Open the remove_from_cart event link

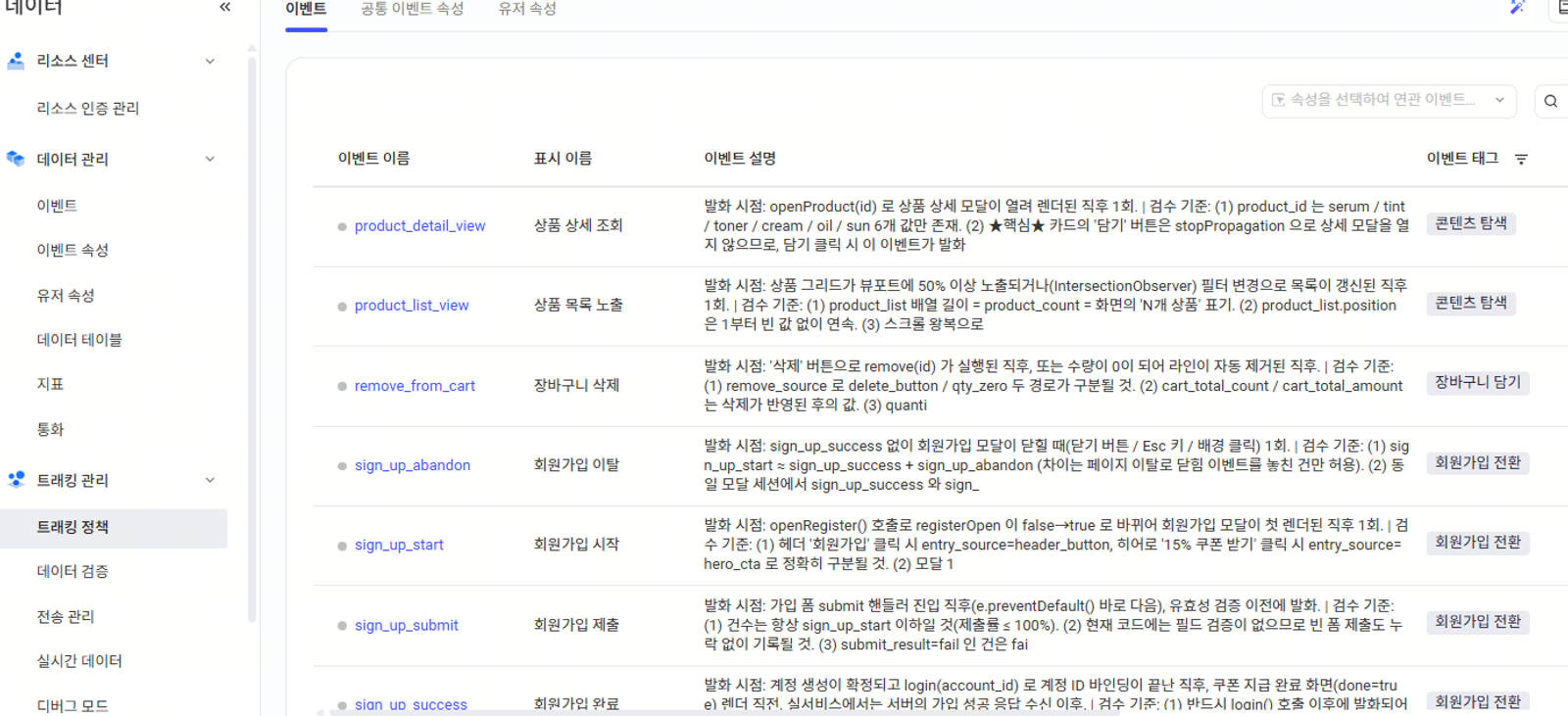pos(415,386)
